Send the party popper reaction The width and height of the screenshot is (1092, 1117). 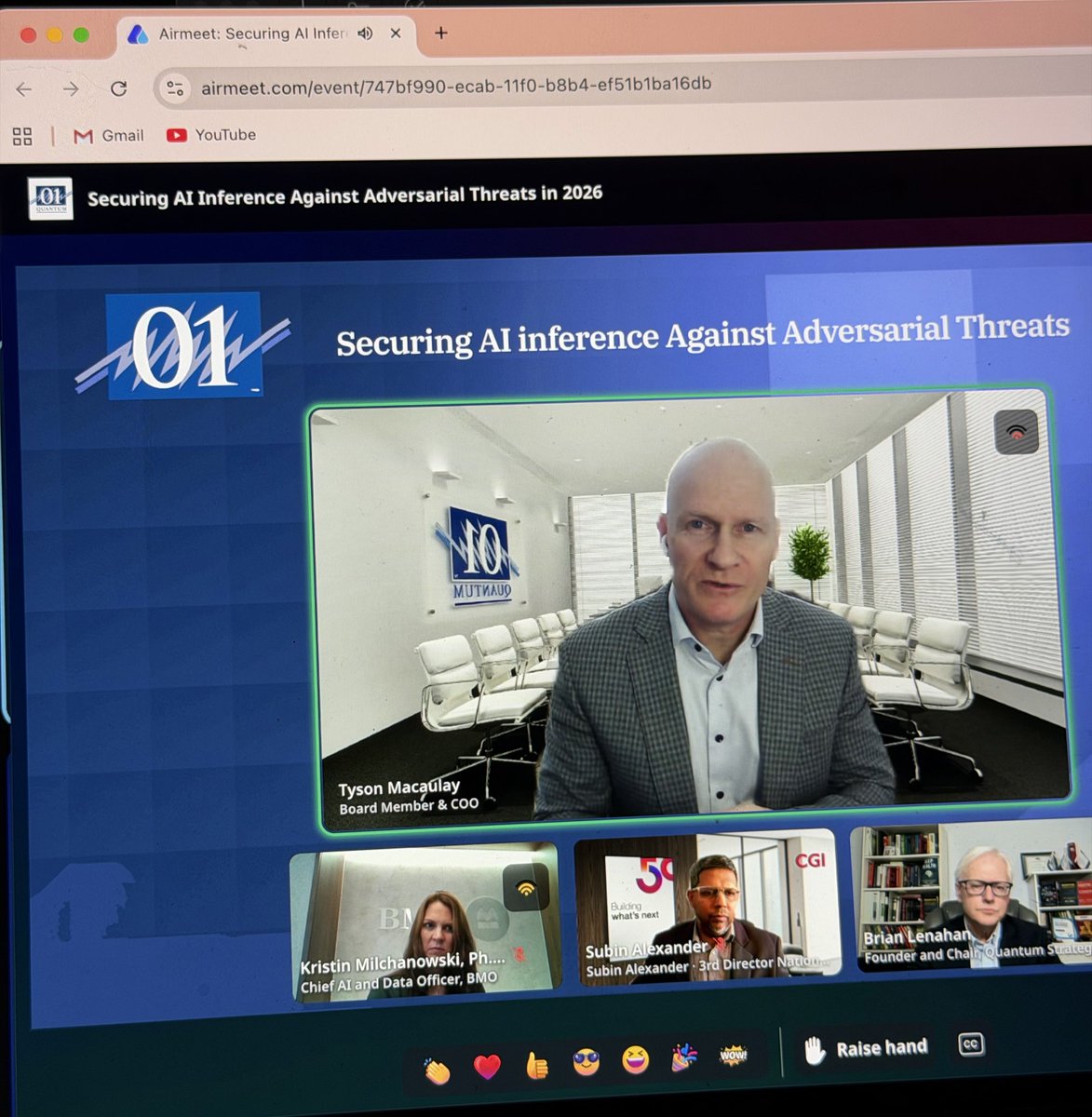coord(684,1057)
